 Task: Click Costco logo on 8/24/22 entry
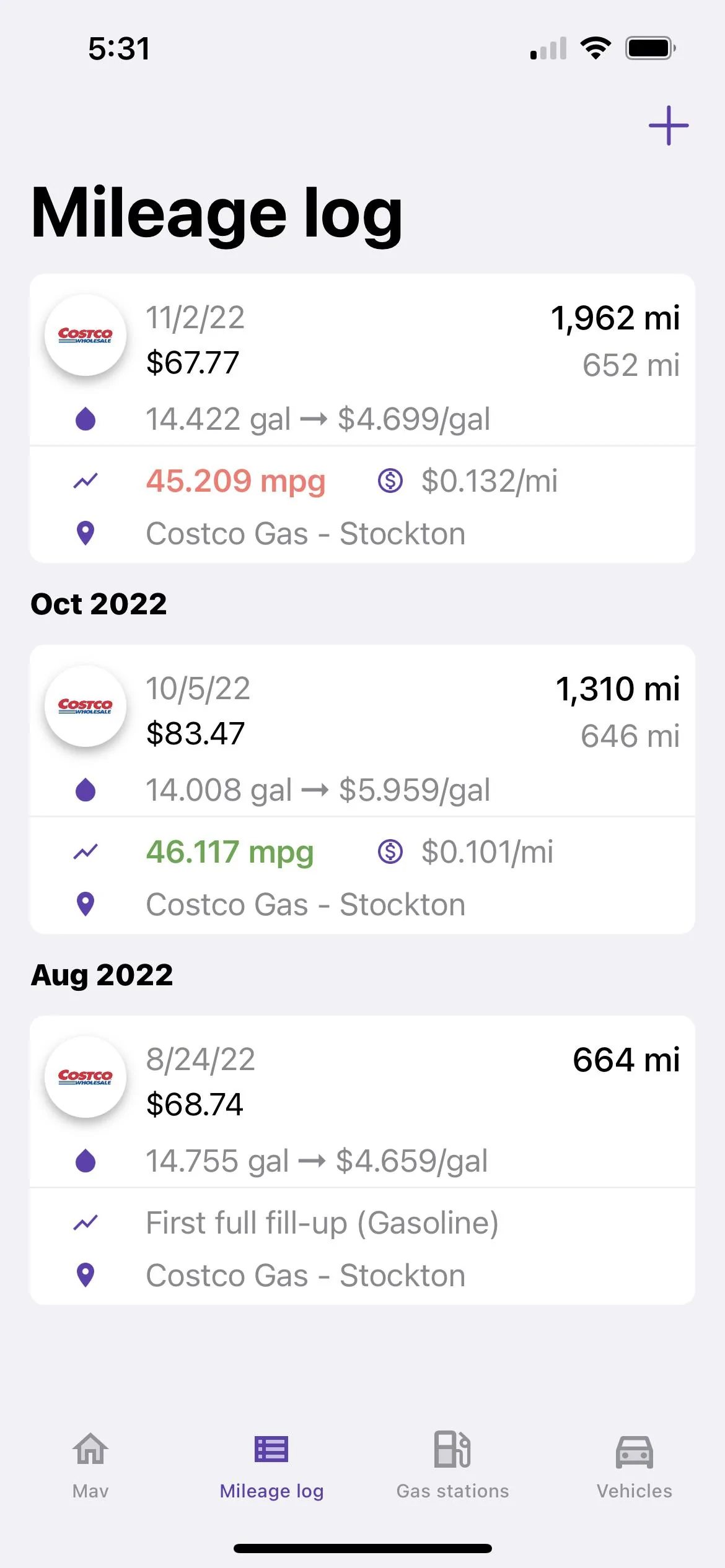pos(86,1077)
